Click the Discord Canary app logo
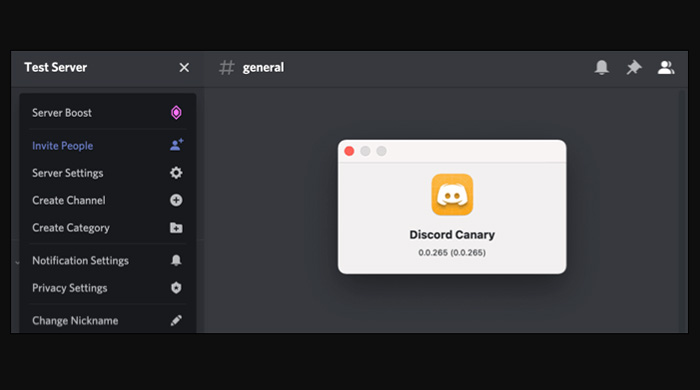 pyautogui.click(x=452, y=195)
